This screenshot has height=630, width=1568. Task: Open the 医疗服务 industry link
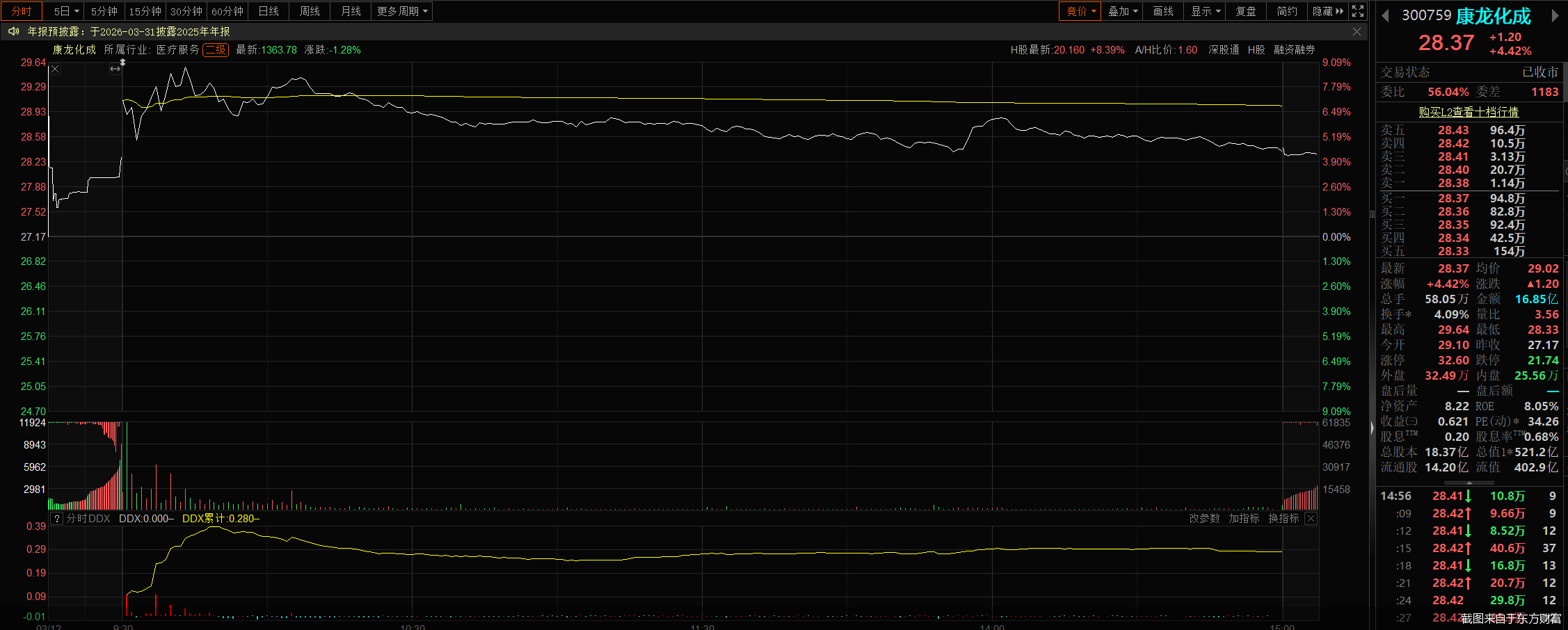coord(178,50)
